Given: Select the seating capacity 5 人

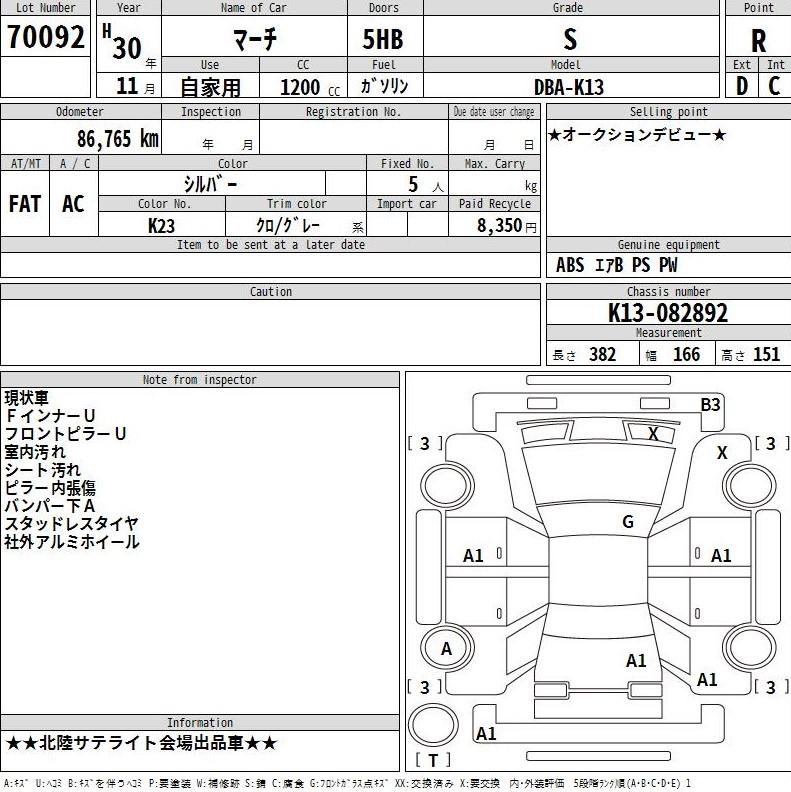Looking at the screenshot, I should click(x=425, y=184).
